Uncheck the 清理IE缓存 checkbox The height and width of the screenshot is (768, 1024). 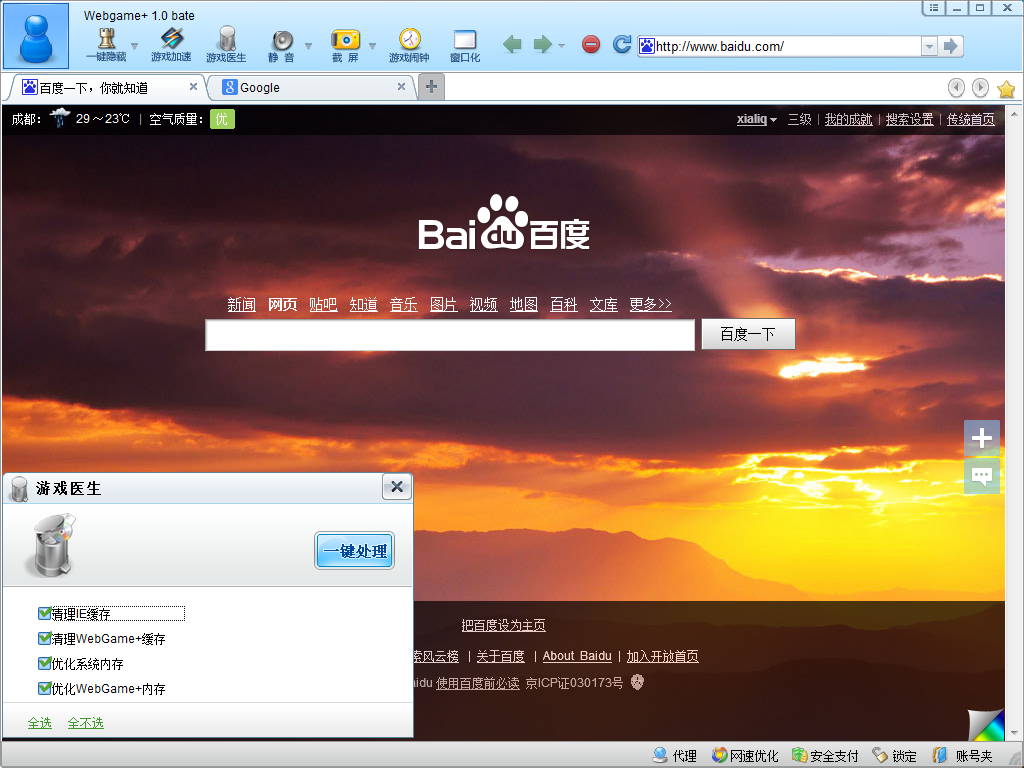coord(44,613)
